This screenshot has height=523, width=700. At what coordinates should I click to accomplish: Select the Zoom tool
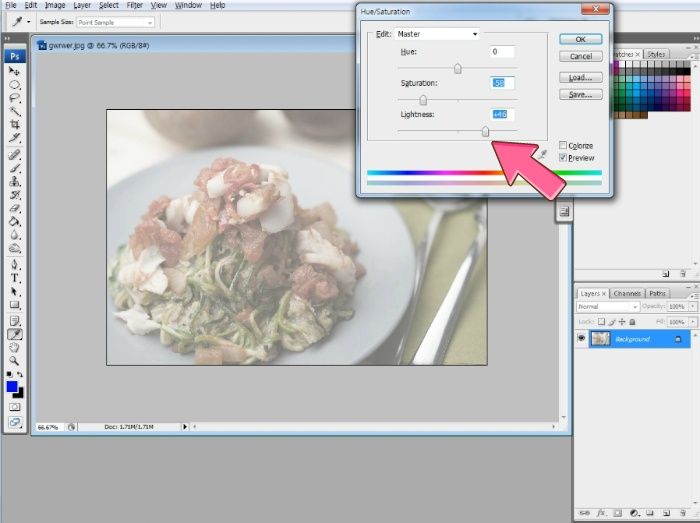(x=14, y=361)
